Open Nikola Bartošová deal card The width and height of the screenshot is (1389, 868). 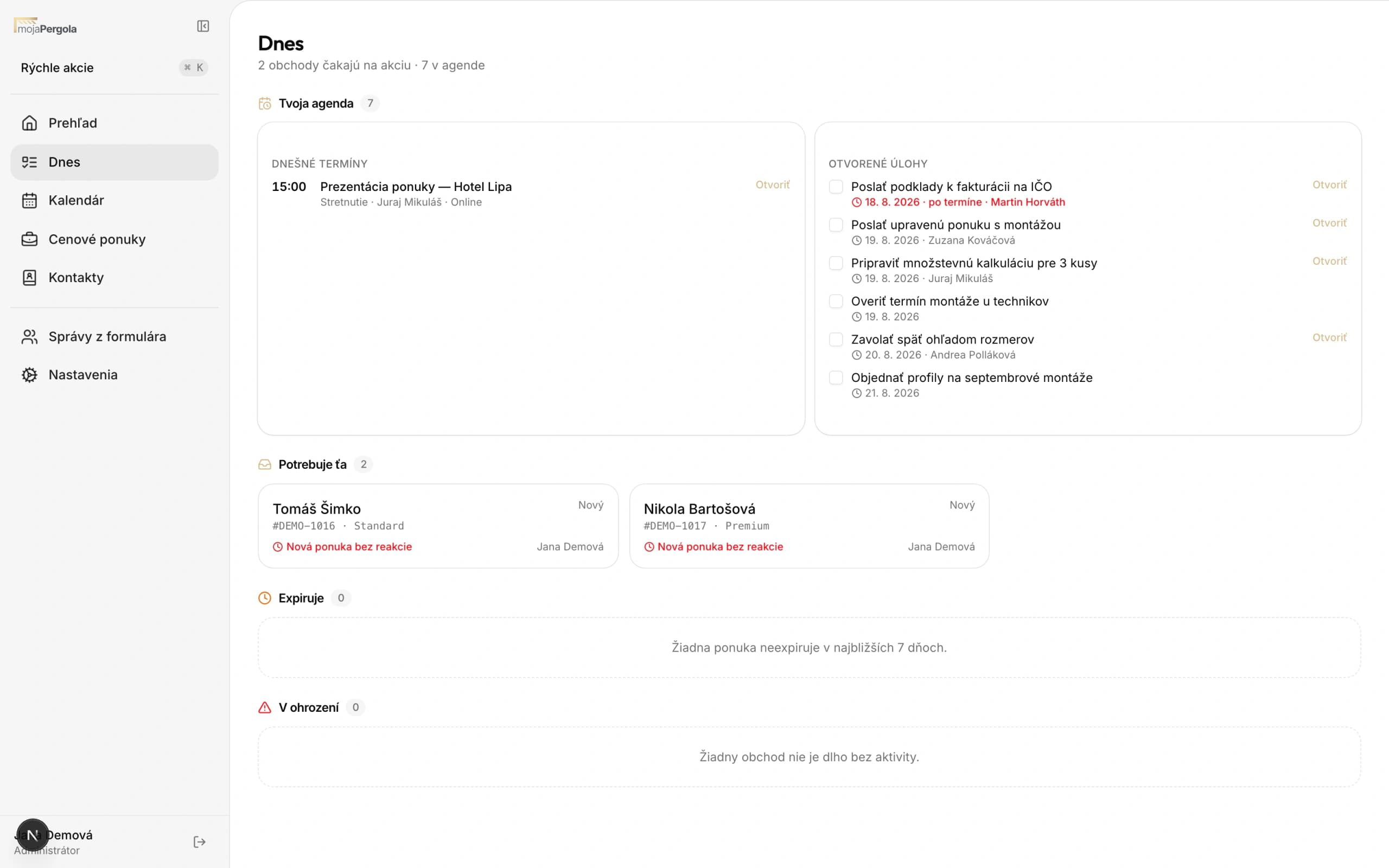click(x=810, y=526)
